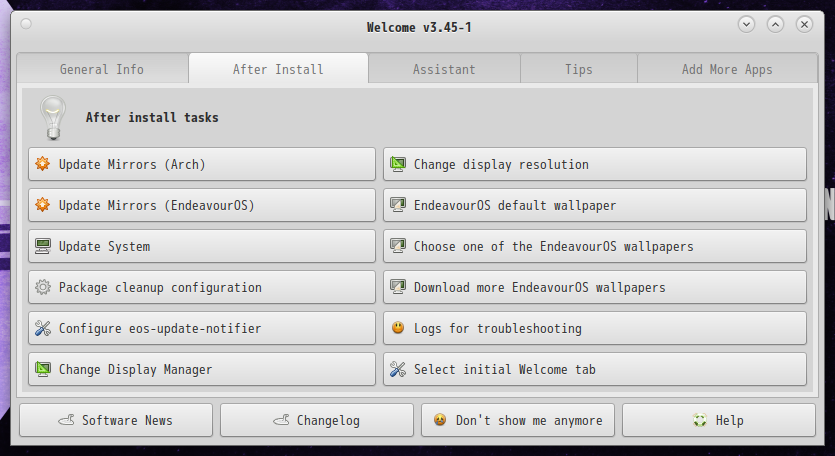Open the Assistant tab
The width and height of the screenshot is (835, 456).
(444, 69)
